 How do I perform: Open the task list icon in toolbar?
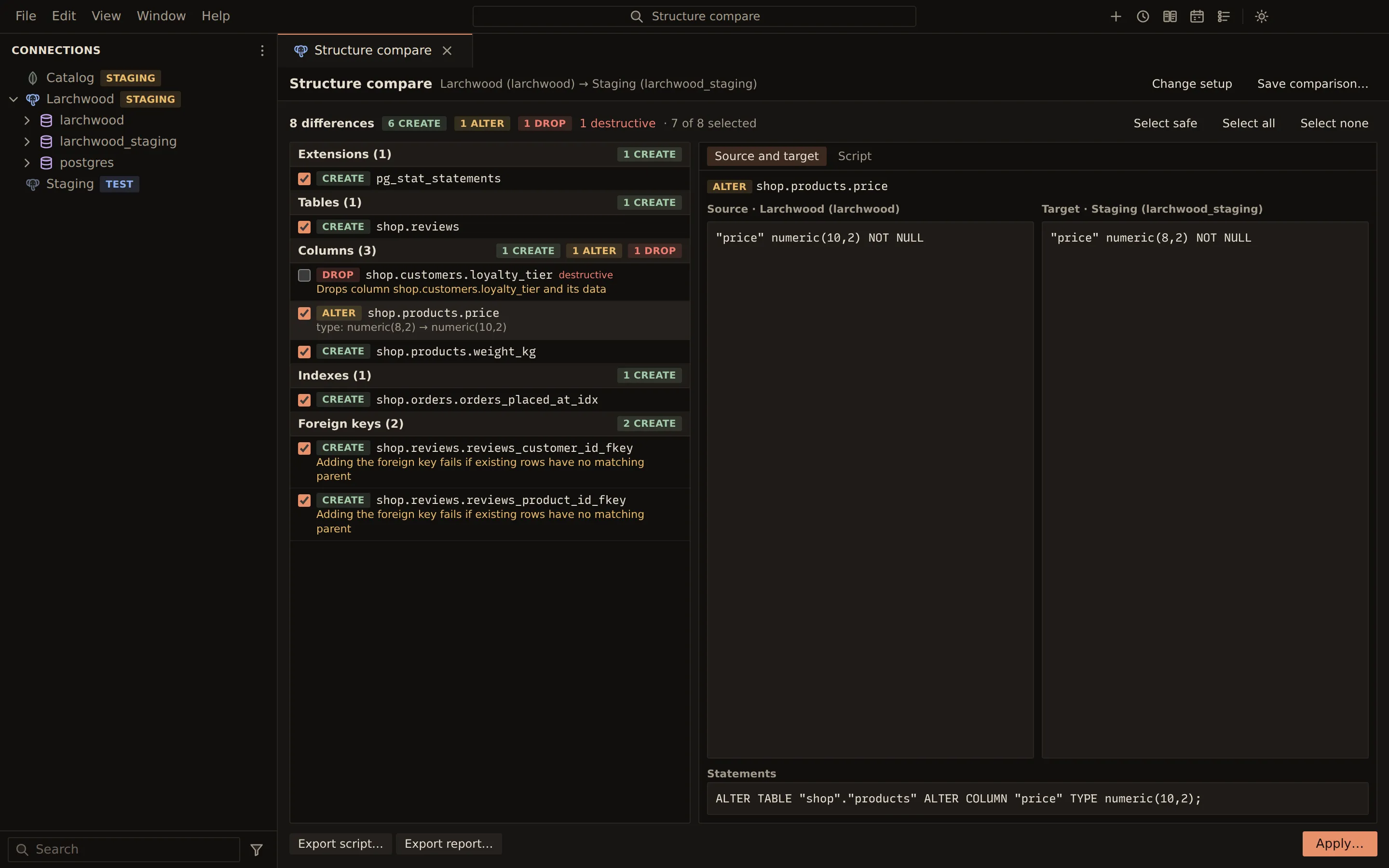coord(1224,17)
